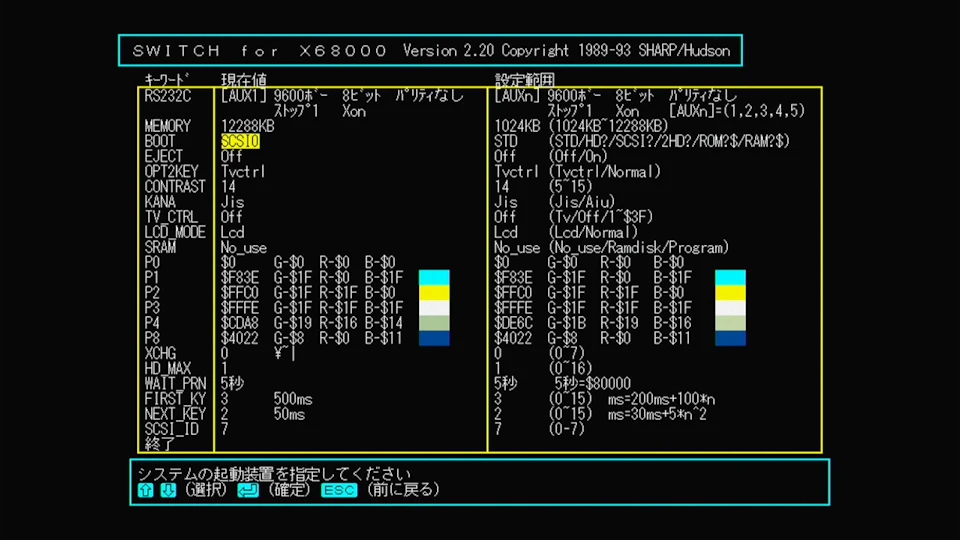Click the default white P3 swatch in 設定範囲
Viewport: 960px width, 540px height.
730,308
